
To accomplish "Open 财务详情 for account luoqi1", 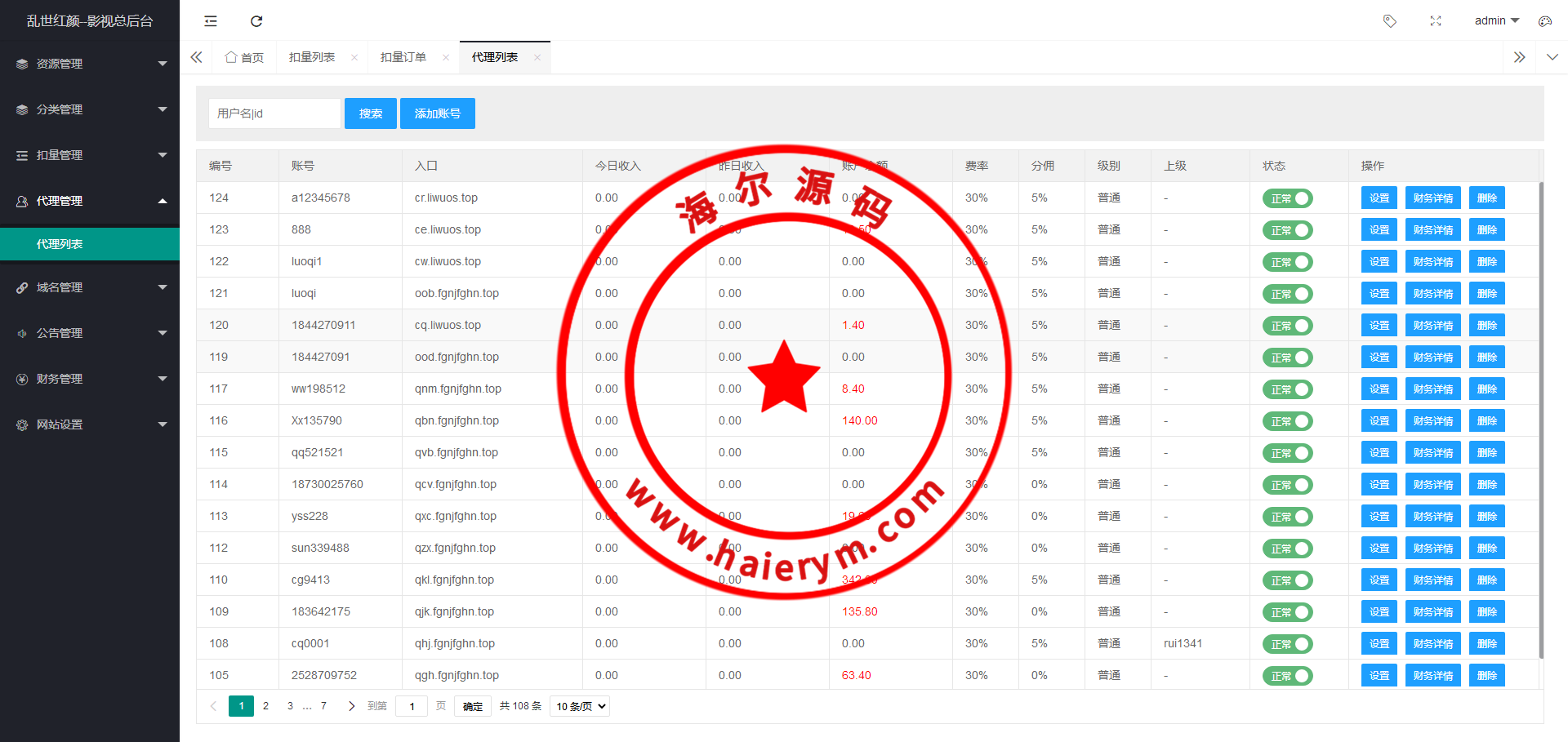I will pos(1432,261).
